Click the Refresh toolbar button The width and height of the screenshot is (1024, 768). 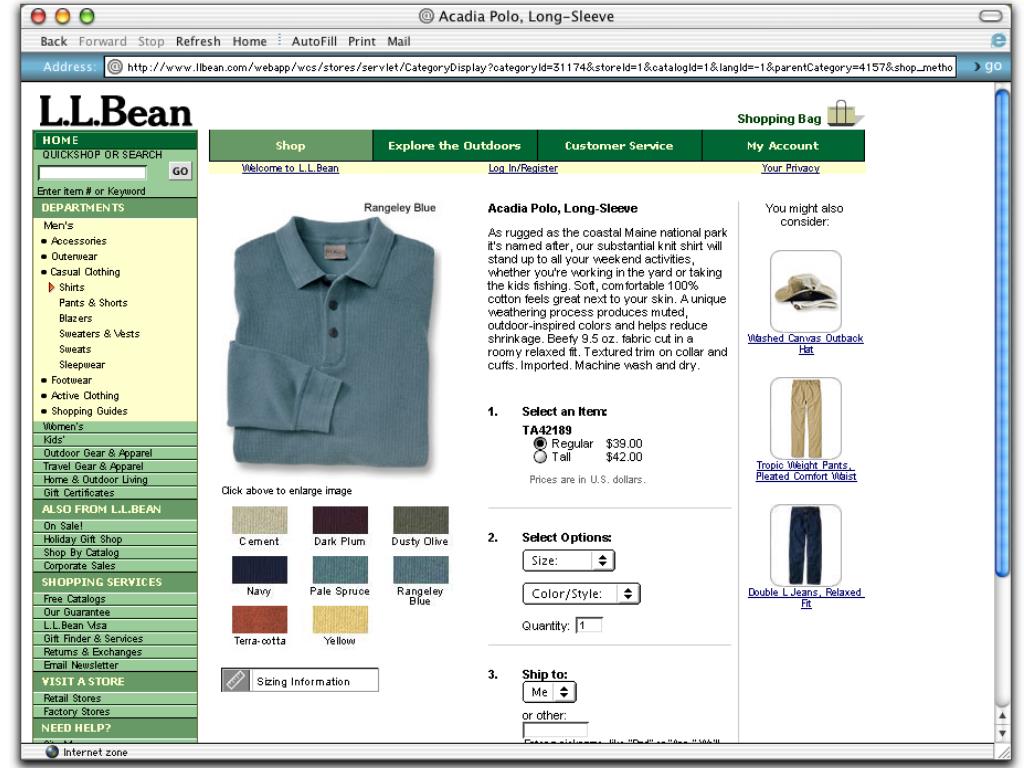click(198, 41)
